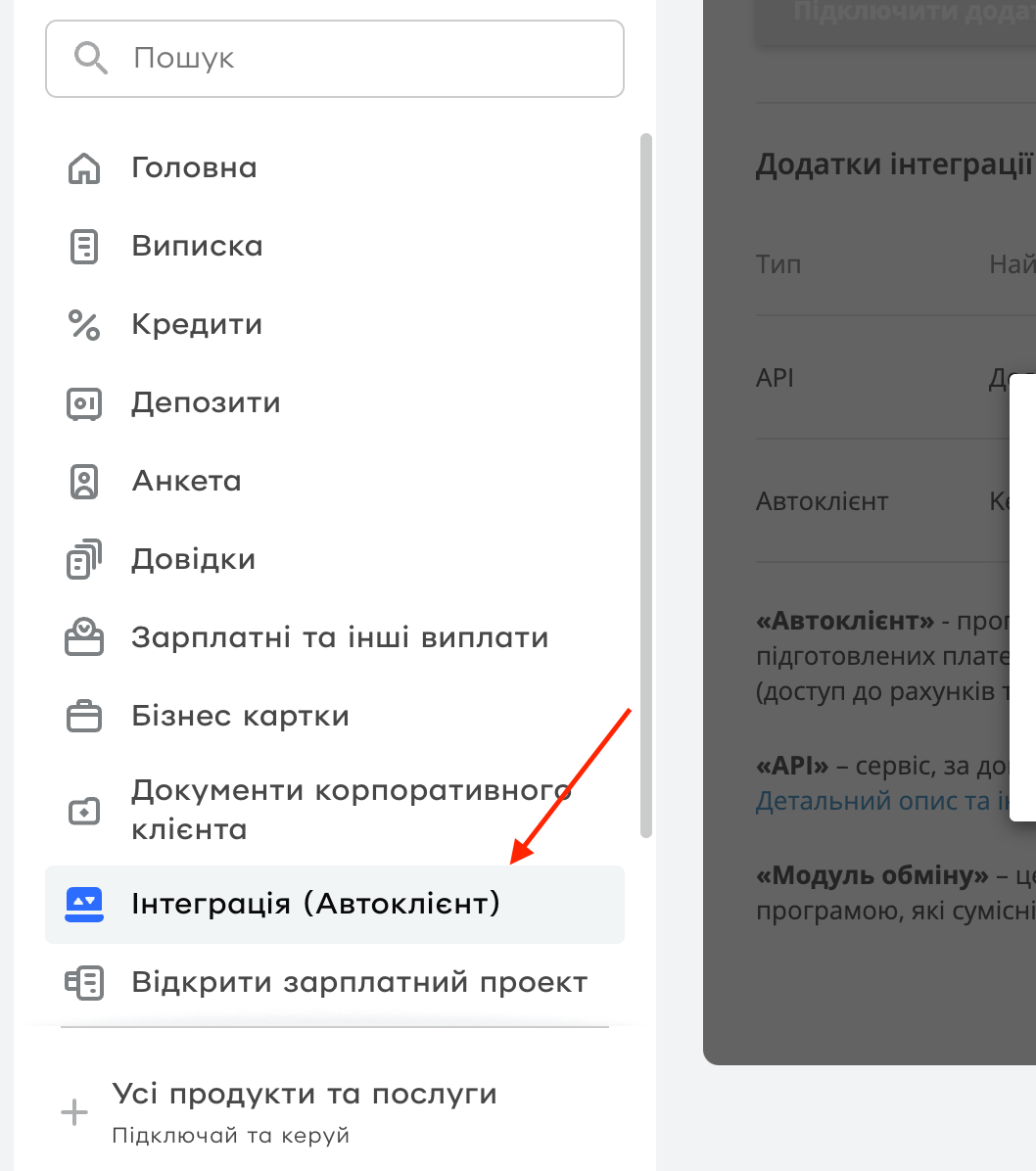Image resolution: width=1036 pixels, height=1171 pixels.
Task: Click the Виписка statement icon
Action: [83, 247]
